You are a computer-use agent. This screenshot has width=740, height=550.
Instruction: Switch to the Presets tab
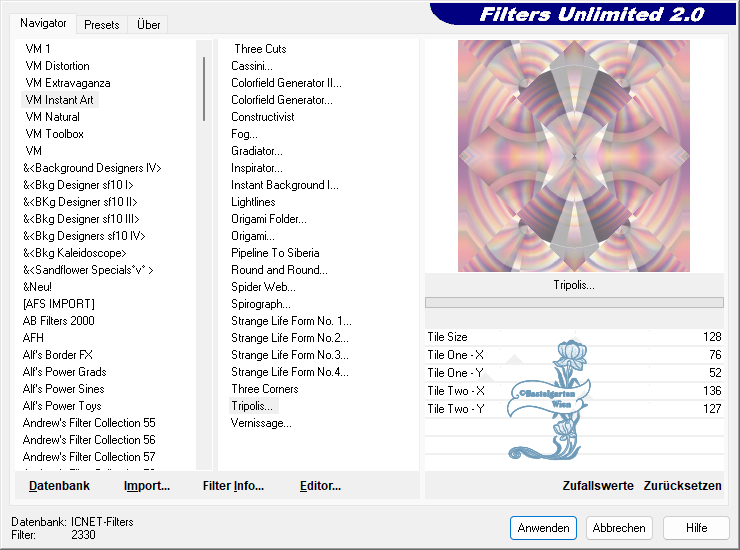pyautogui.click(x=102, y=24)
